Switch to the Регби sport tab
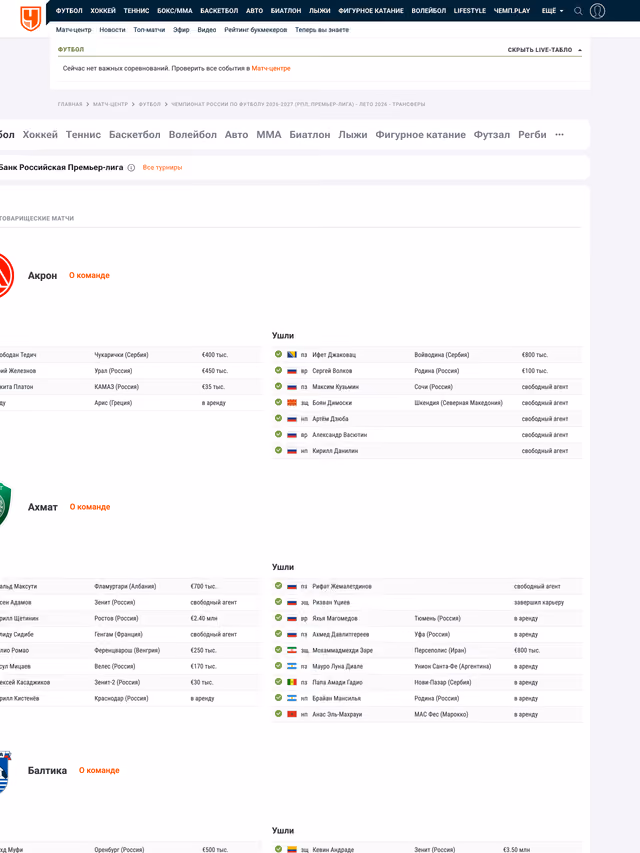Image resolution: width=640 pixels, height=853 pixels. tap(532, 134)
